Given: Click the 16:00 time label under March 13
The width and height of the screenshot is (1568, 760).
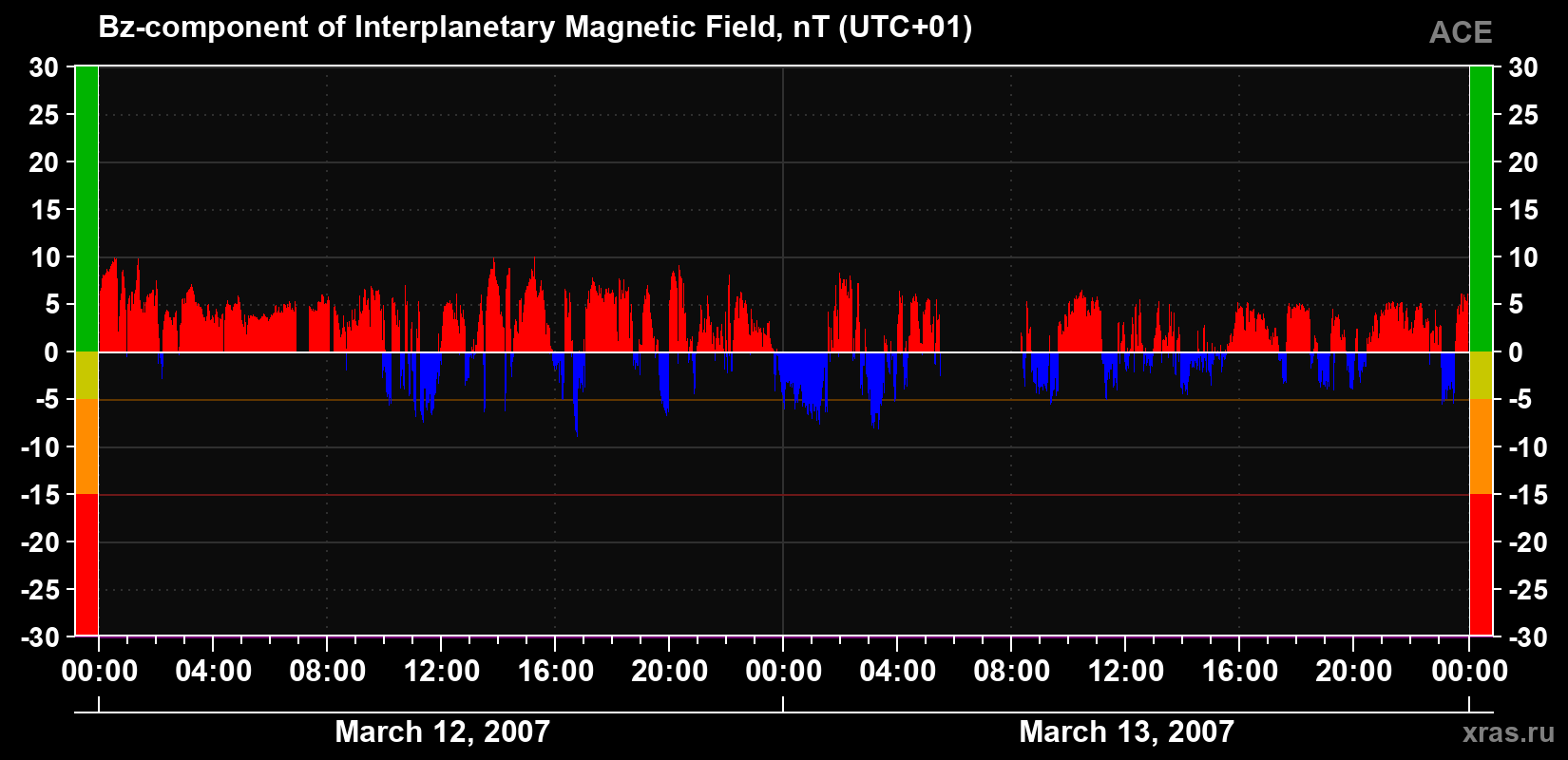Looking at the screenshot, I should pos(1240,672).
